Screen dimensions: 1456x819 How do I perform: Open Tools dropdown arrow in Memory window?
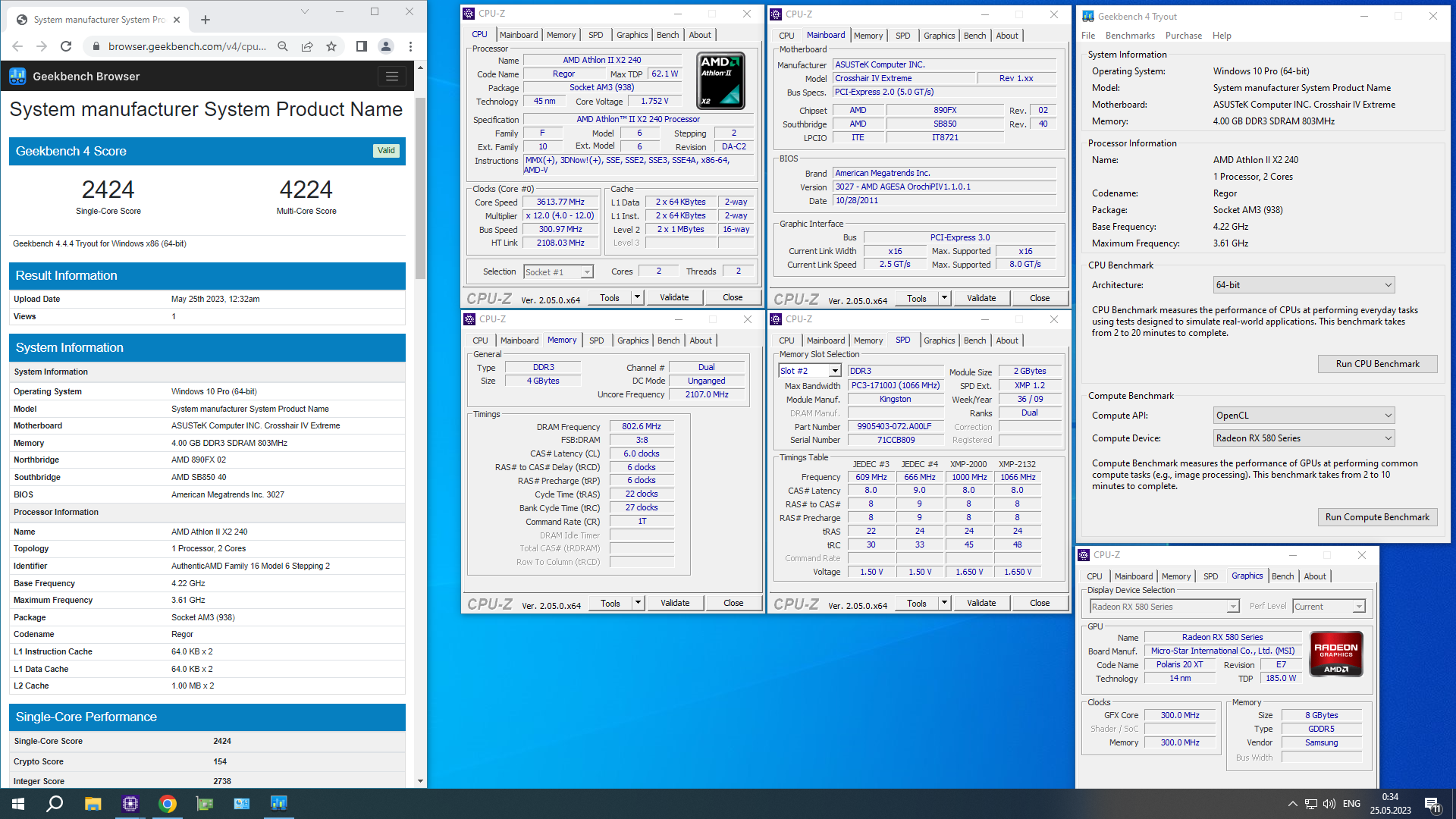click(639, 603)
